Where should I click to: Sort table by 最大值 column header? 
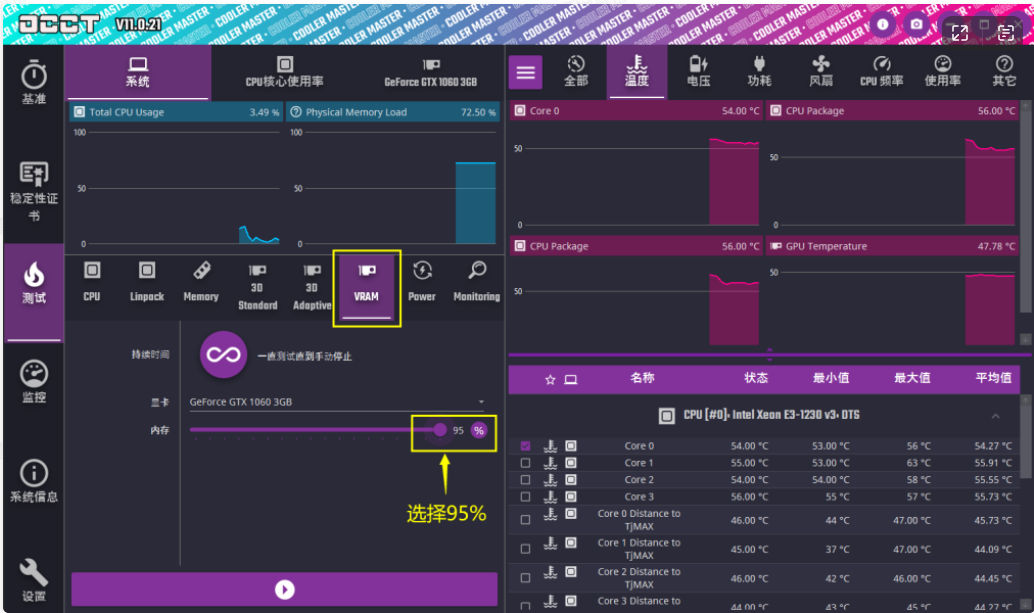[912, 378]
